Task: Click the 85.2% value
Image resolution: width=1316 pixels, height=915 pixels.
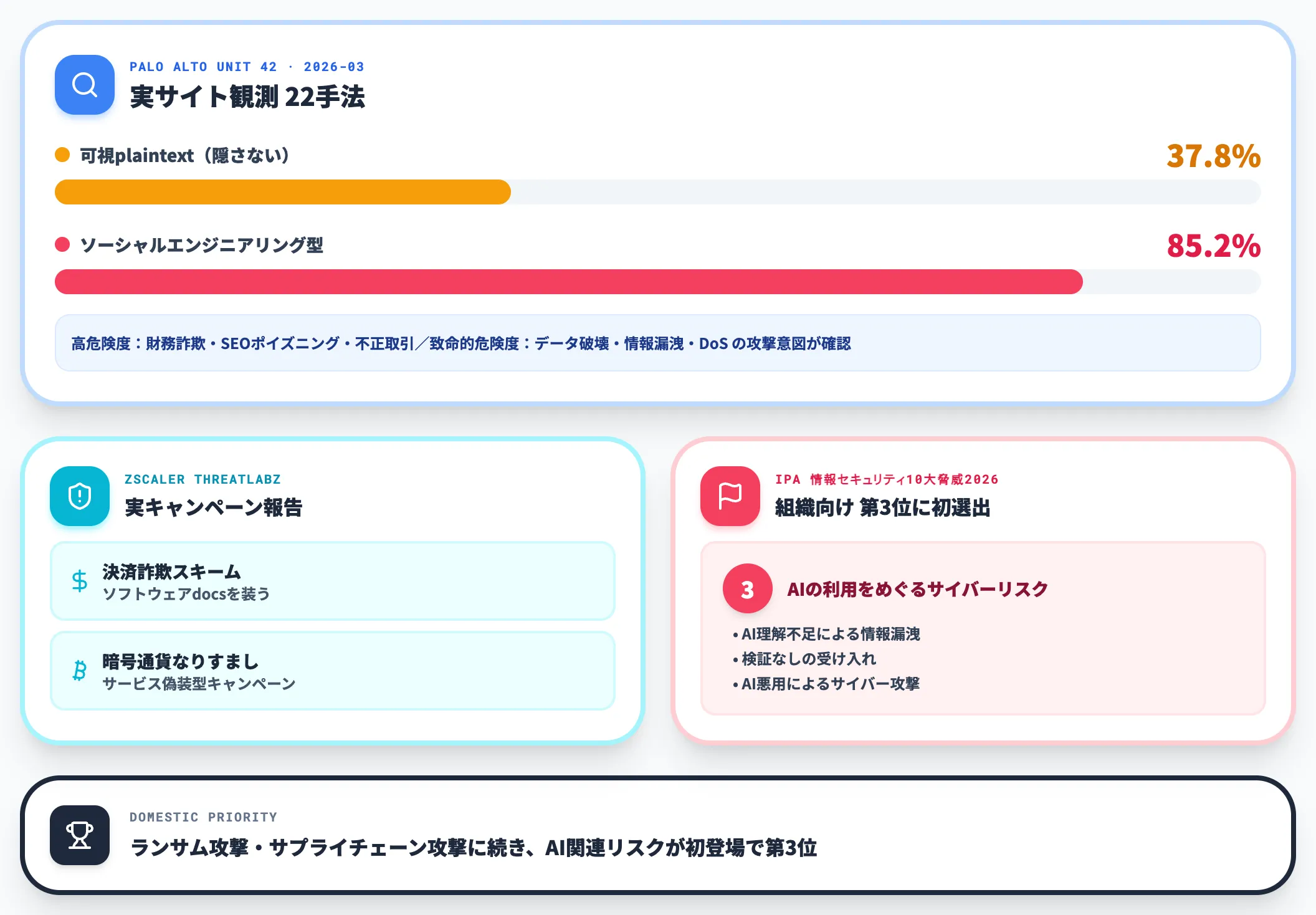Action: (x=1214, y=246)
